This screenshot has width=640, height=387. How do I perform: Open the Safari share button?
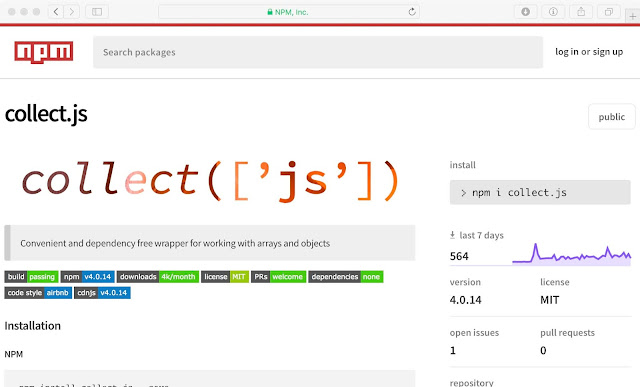[x=581, y=12]
